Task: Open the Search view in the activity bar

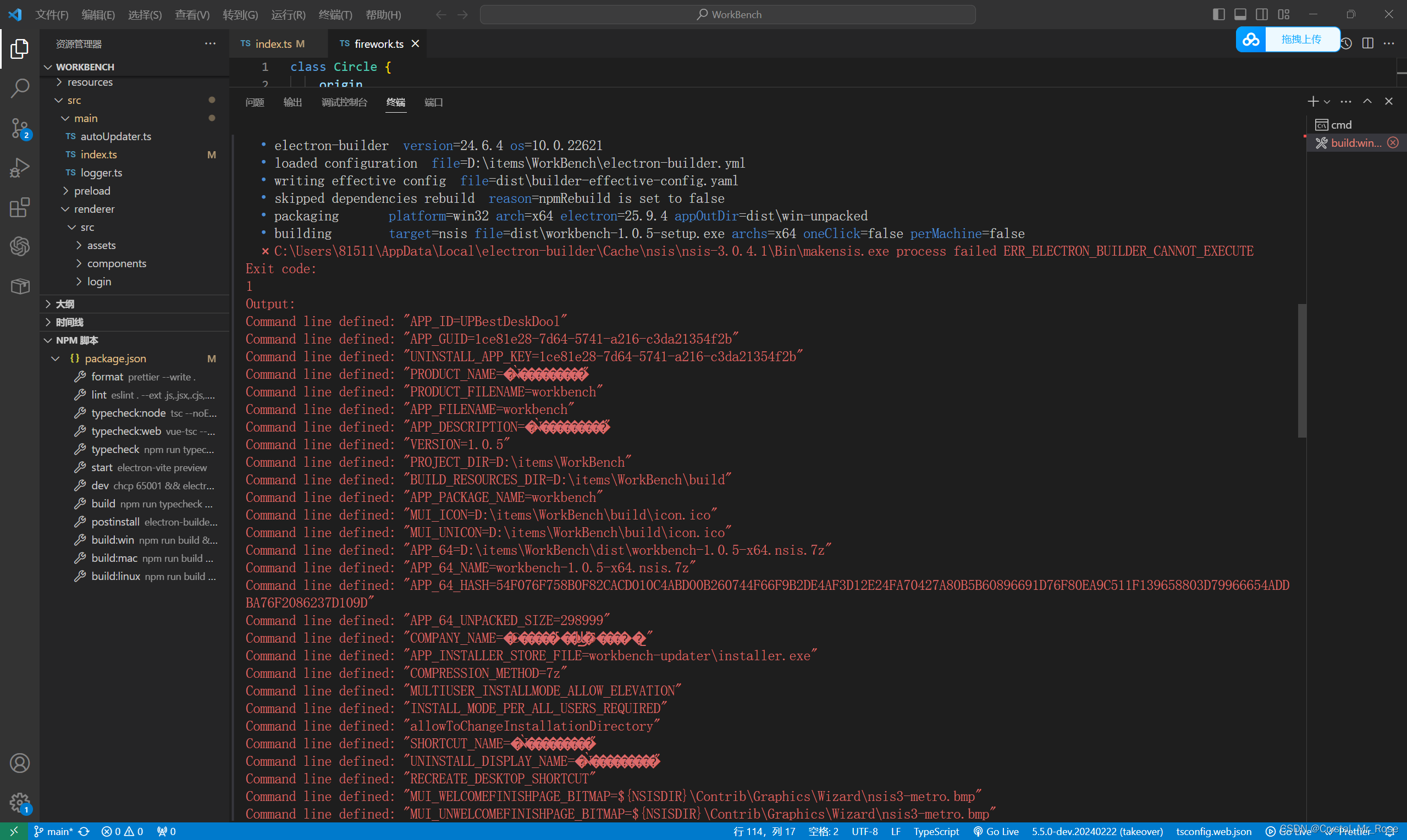Action: pyautogui.click(x=20, y=89)
